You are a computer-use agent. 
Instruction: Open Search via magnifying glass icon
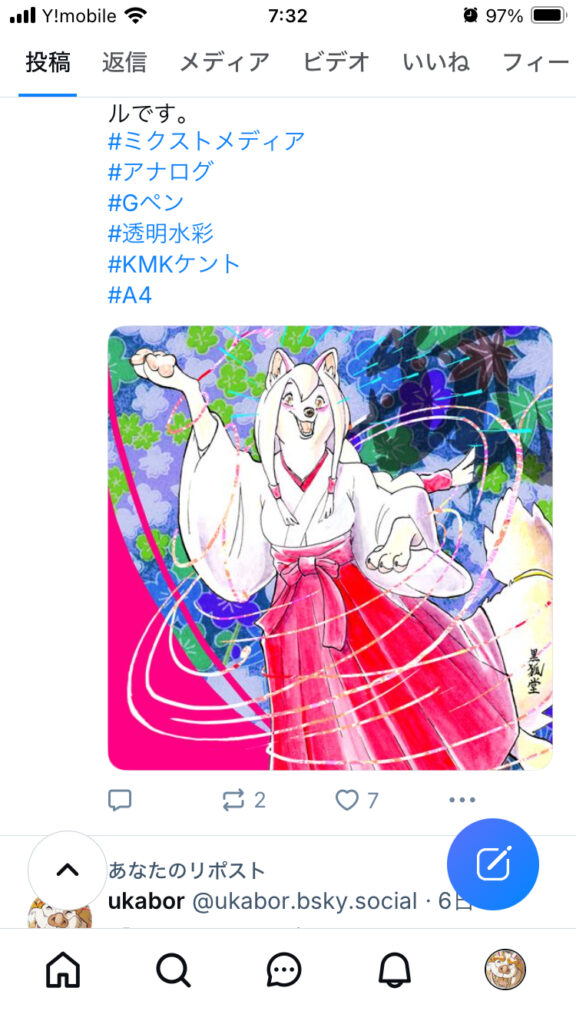tap(174, 969)
